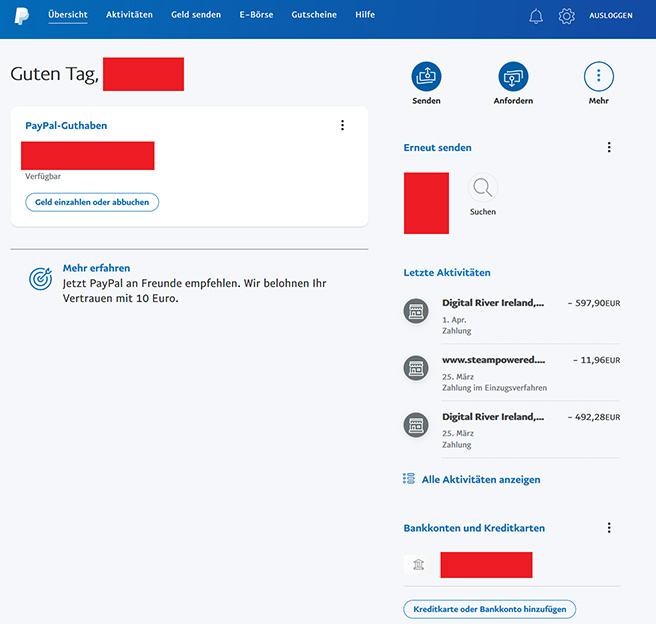This screenshot has height=624, width=656.
Task: Click the PayPal-Guthaben heading link
Action: pyautogui.click(x=66, y=125)
